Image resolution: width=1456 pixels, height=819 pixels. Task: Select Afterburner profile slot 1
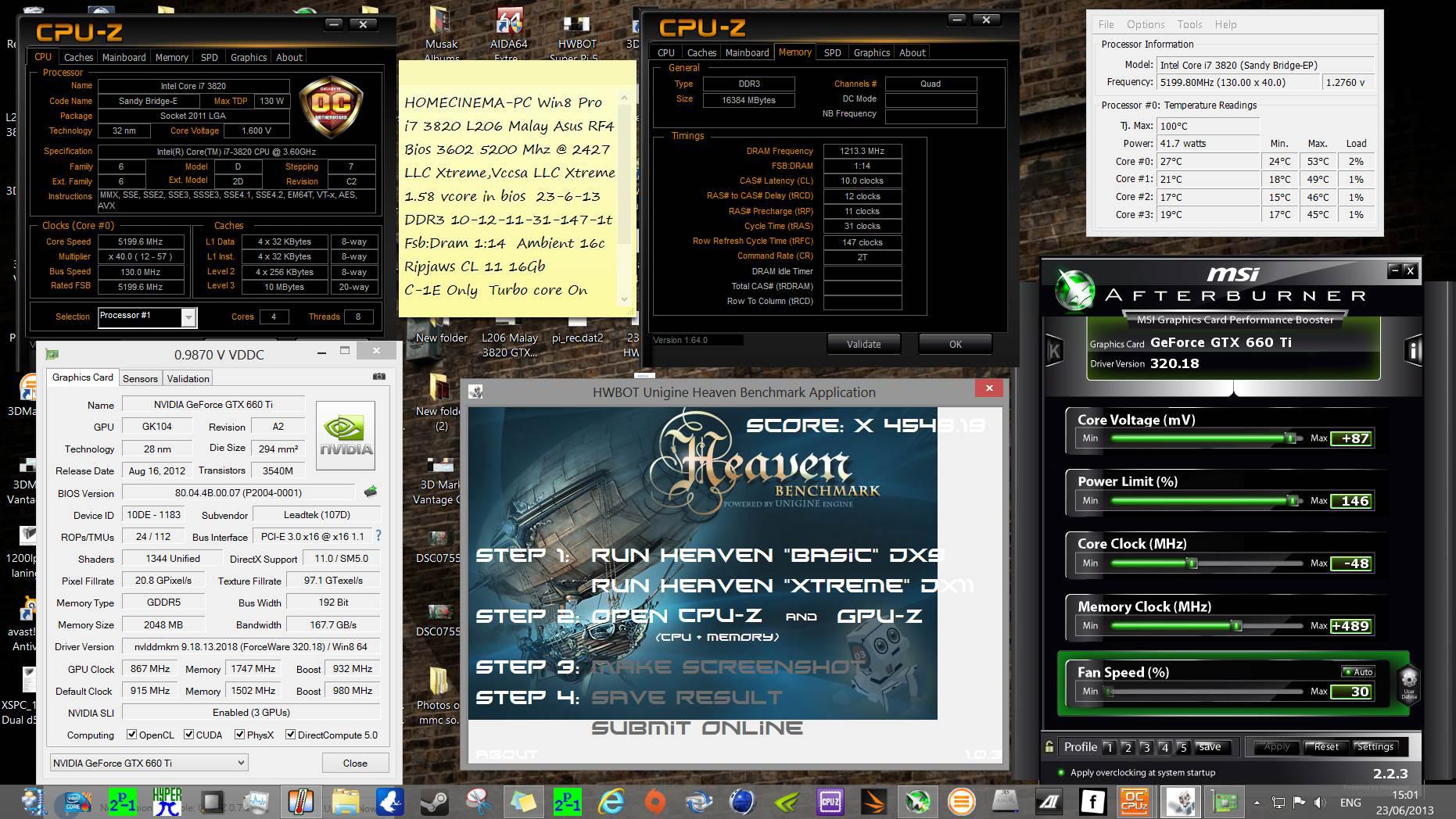click(1109, 747)
